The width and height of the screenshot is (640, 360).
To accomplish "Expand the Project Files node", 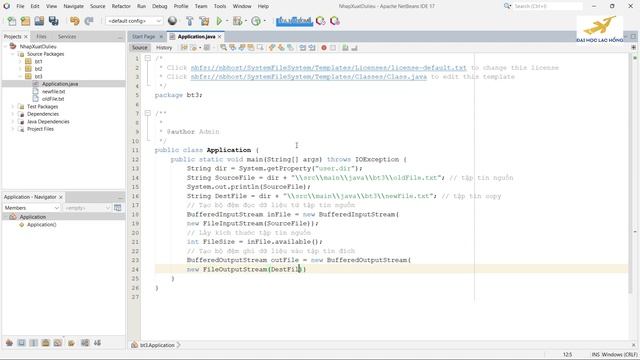I will point(13,129).
